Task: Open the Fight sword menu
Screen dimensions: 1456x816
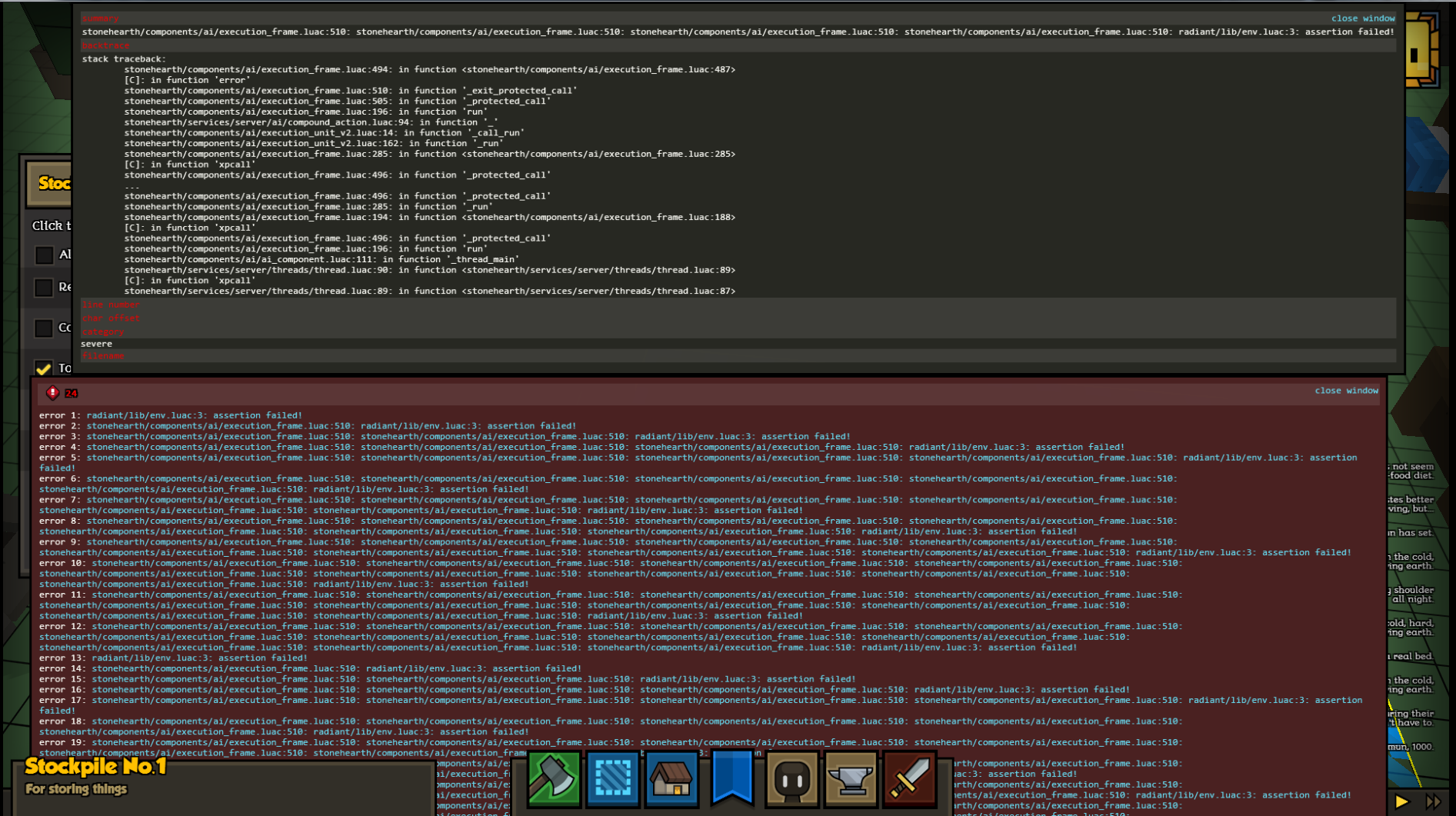Action: (910, 778)
